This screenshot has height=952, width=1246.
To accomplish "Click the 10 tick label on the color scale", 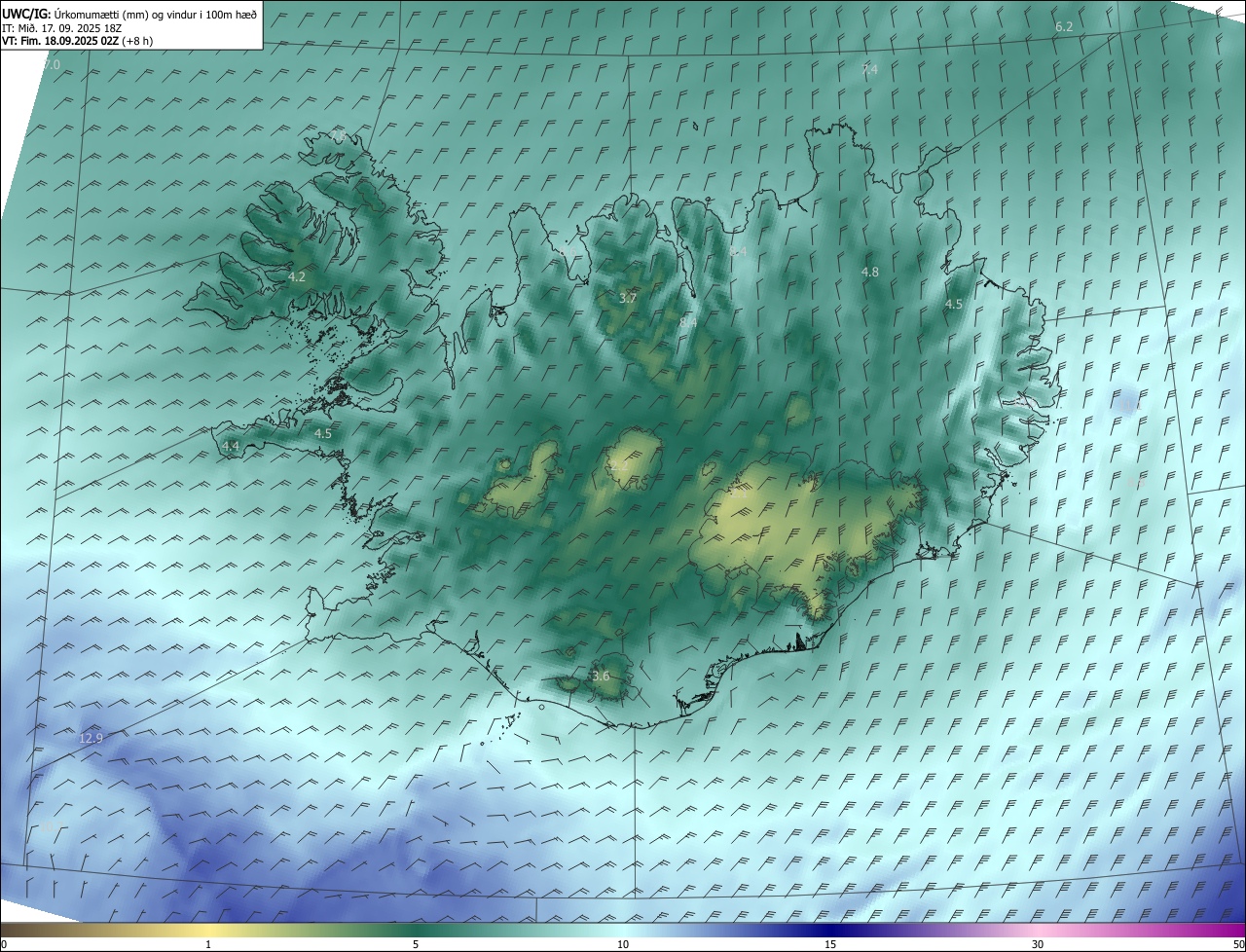I will click(x=623, y=944).
